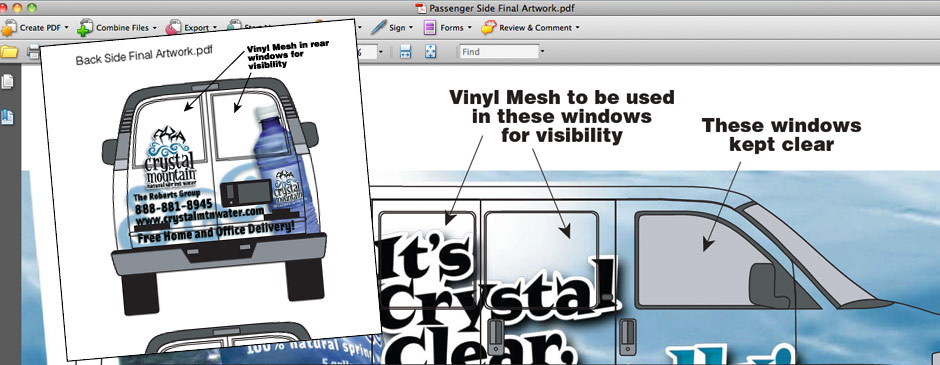This screenshot has width=940, height=365.
Task: Open a file with the yellow folder icon
Action: click(x=9, y=52)
